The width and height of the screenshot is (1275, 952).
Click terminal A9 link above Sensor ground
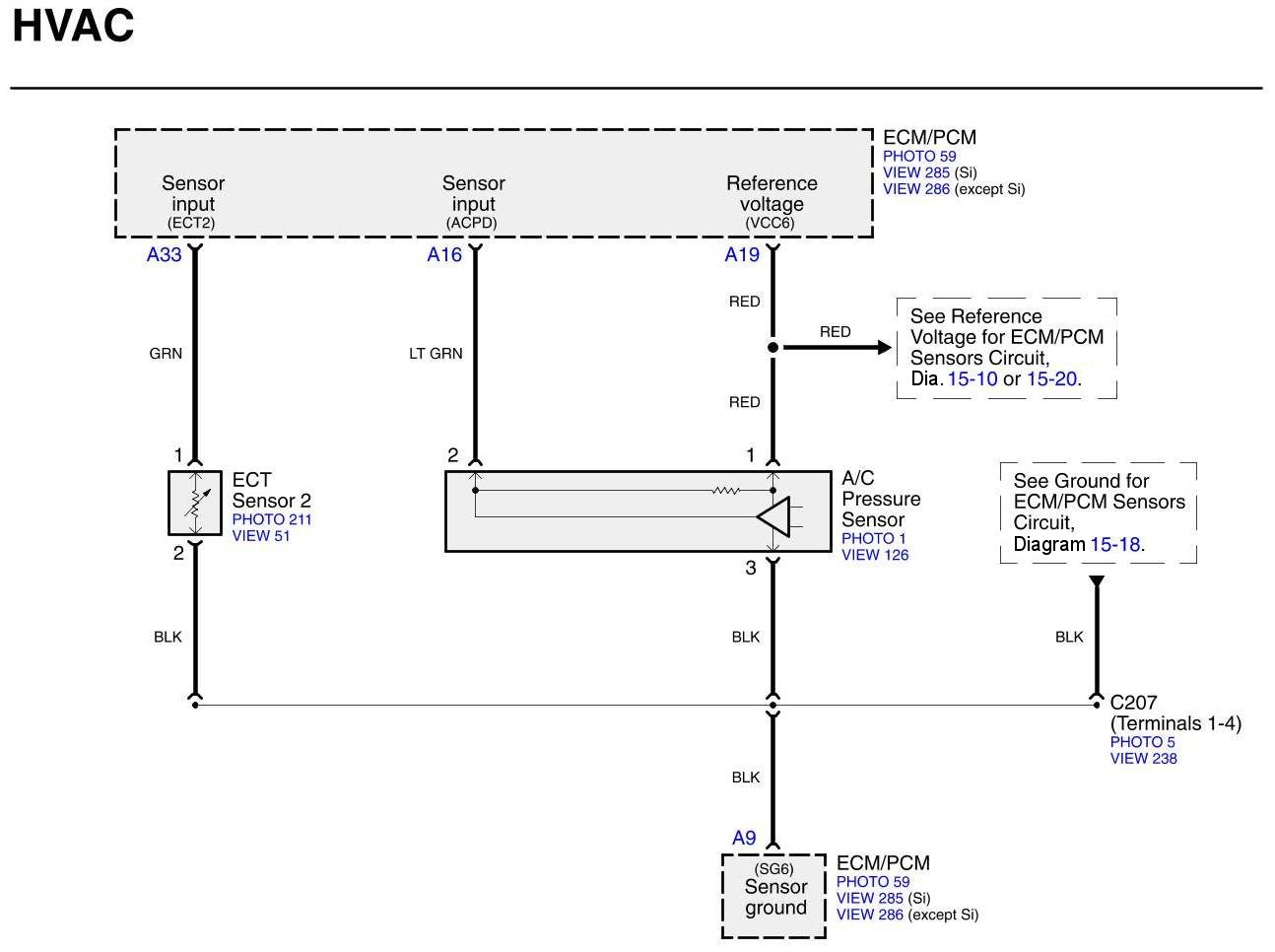744,838
